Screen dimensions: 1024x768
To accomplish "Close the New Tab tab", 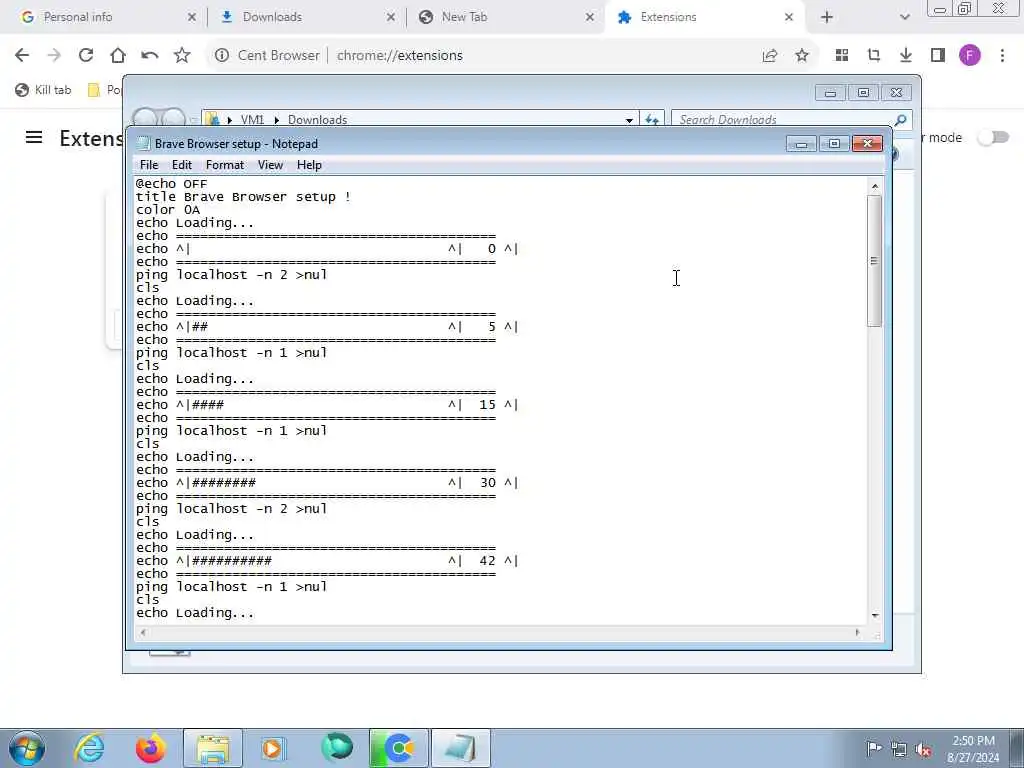I will pyautogui.click(x=590, y=17).
